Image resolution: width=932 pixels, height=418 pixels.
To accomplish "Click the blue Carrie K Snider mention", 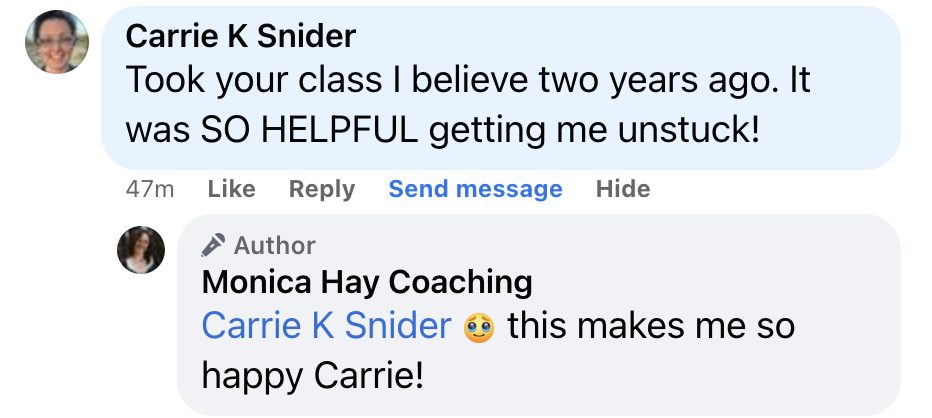I will coord(326,326).
